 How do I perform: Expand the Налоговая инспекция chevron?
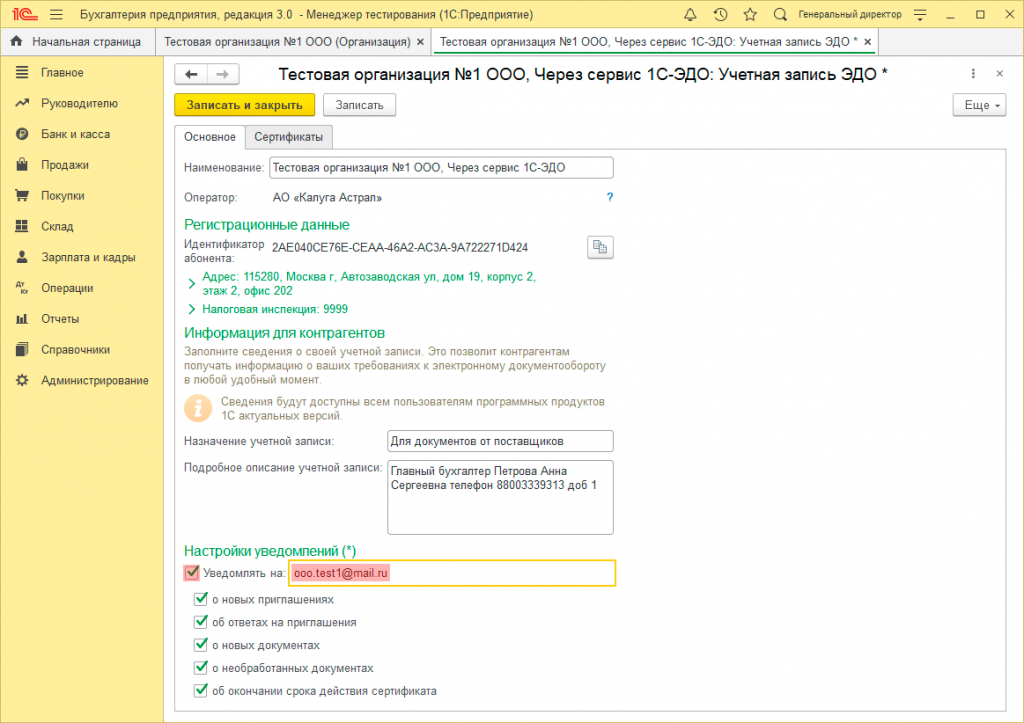coord(191,309)
